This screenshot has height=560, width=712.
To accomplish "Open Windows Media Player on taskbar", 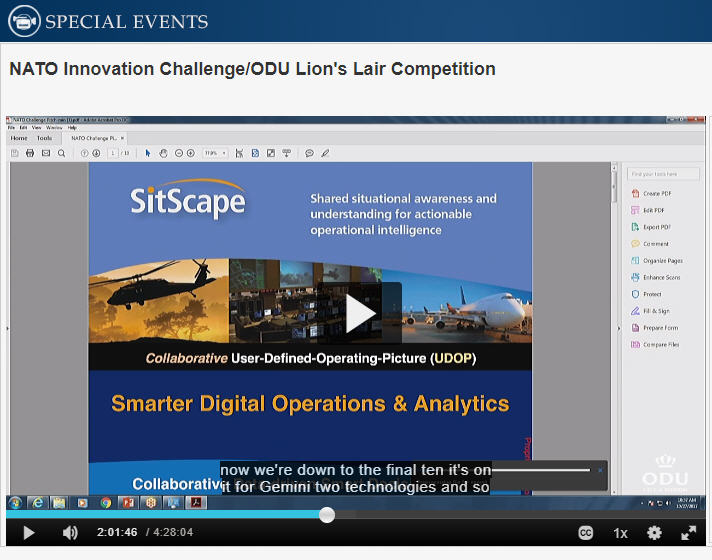I will 83,503.
